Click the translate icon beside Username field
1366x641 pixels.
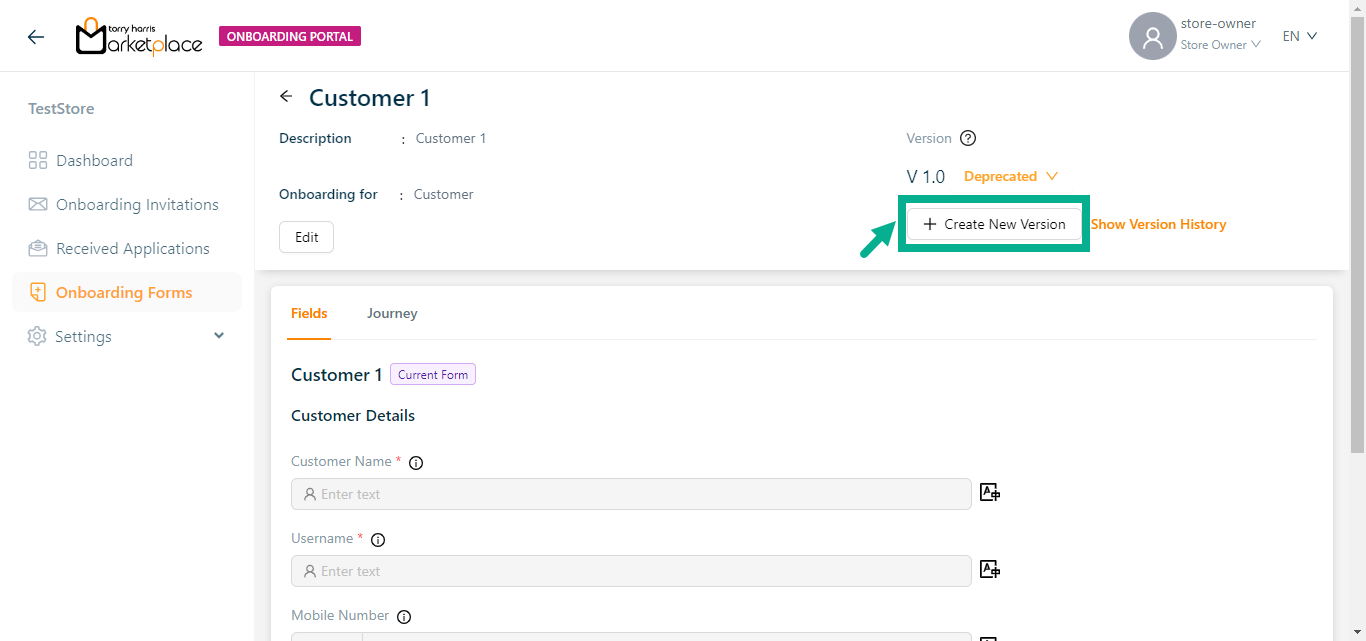pyautogui.click(x=990, y=569)
